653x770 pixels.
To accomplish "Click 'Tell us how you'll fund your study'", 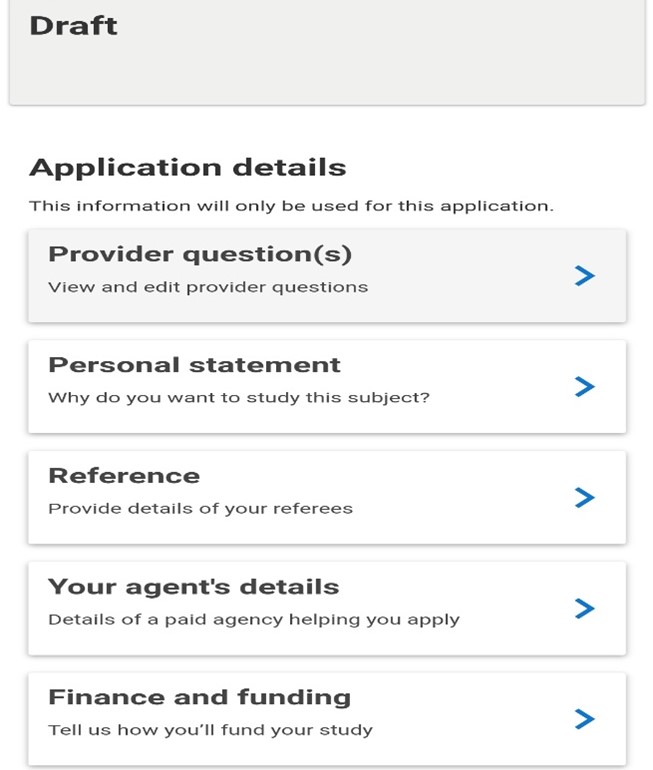I will coord(210,730).
